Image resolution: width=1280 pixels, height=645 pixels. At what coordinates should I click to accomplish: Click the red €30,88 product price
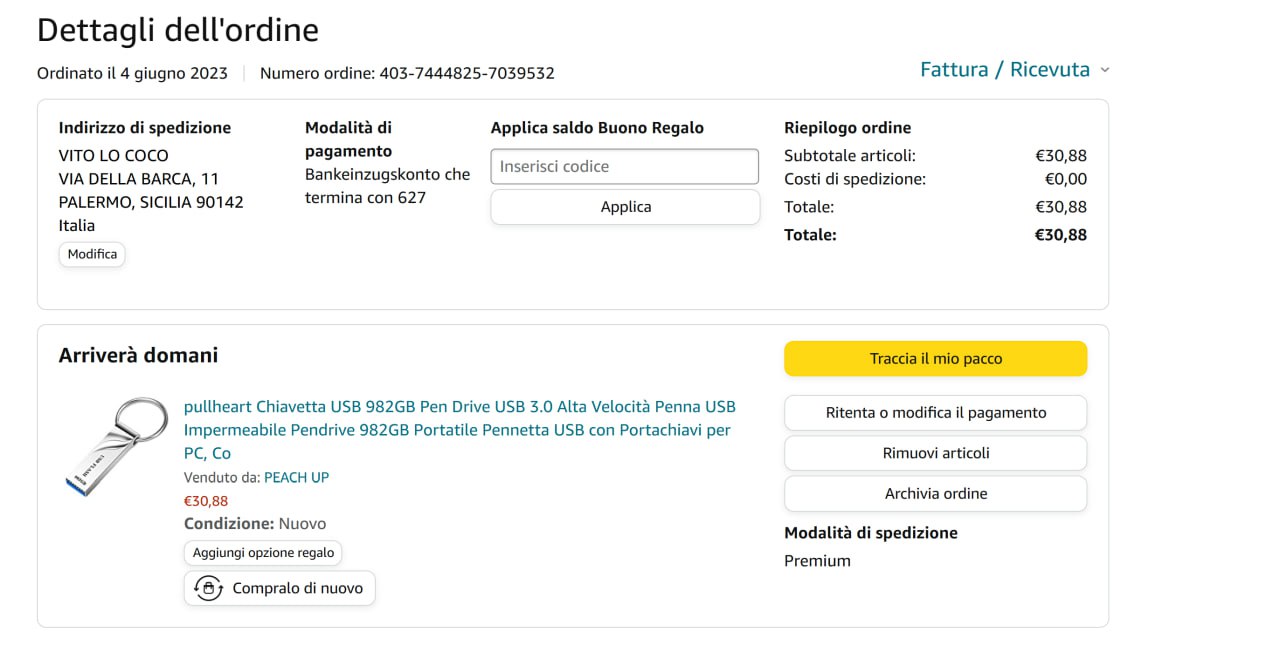(206, 501)
